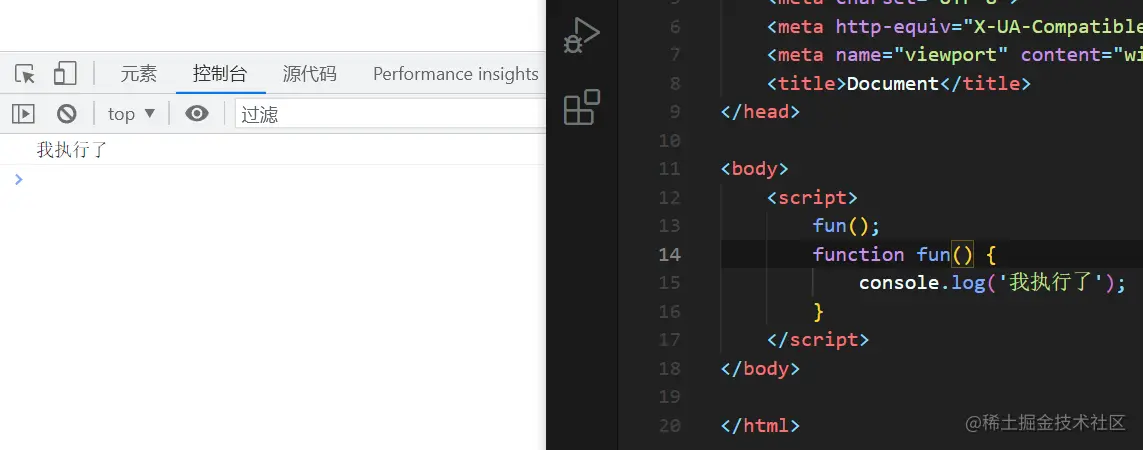
Task: Open the top context dropdown
Action: [132, 114]
